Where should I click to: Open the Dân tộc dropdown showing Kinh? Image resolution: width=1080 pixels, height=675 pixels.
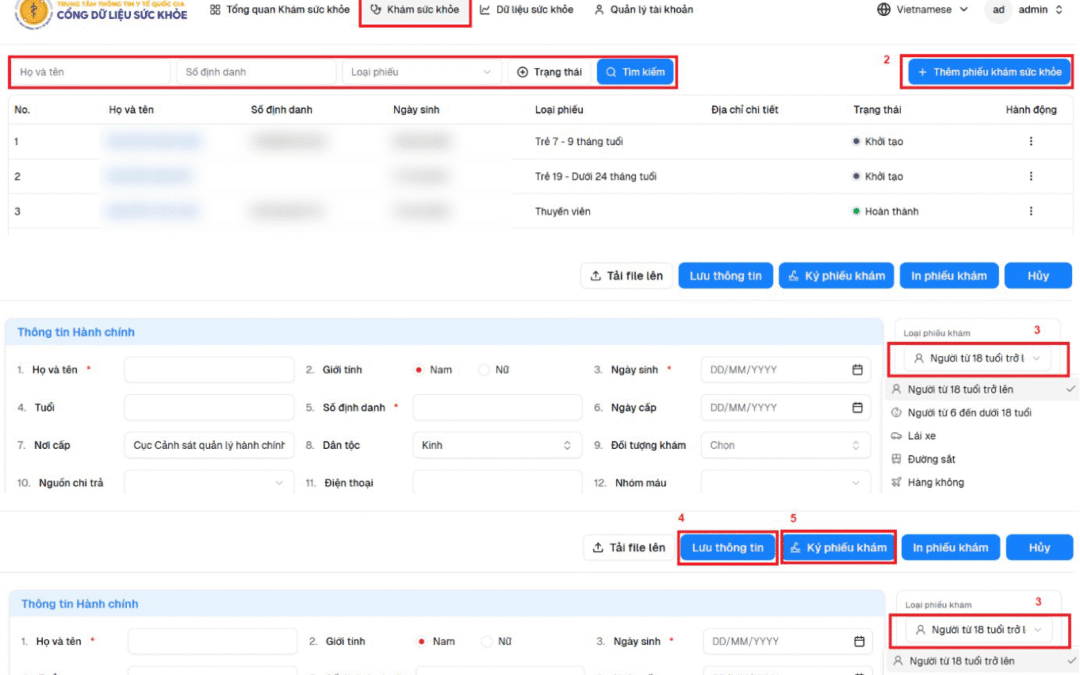click(x=497, y=446)
